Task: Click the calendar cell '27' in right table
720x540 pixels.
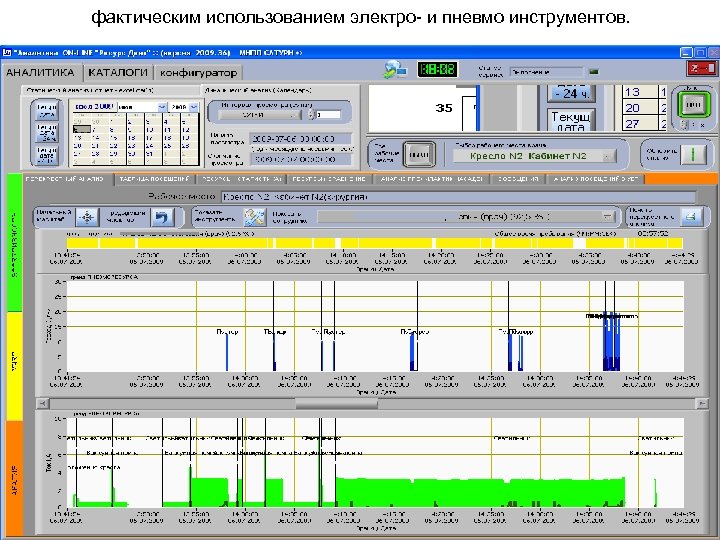Action: point(640,124)
